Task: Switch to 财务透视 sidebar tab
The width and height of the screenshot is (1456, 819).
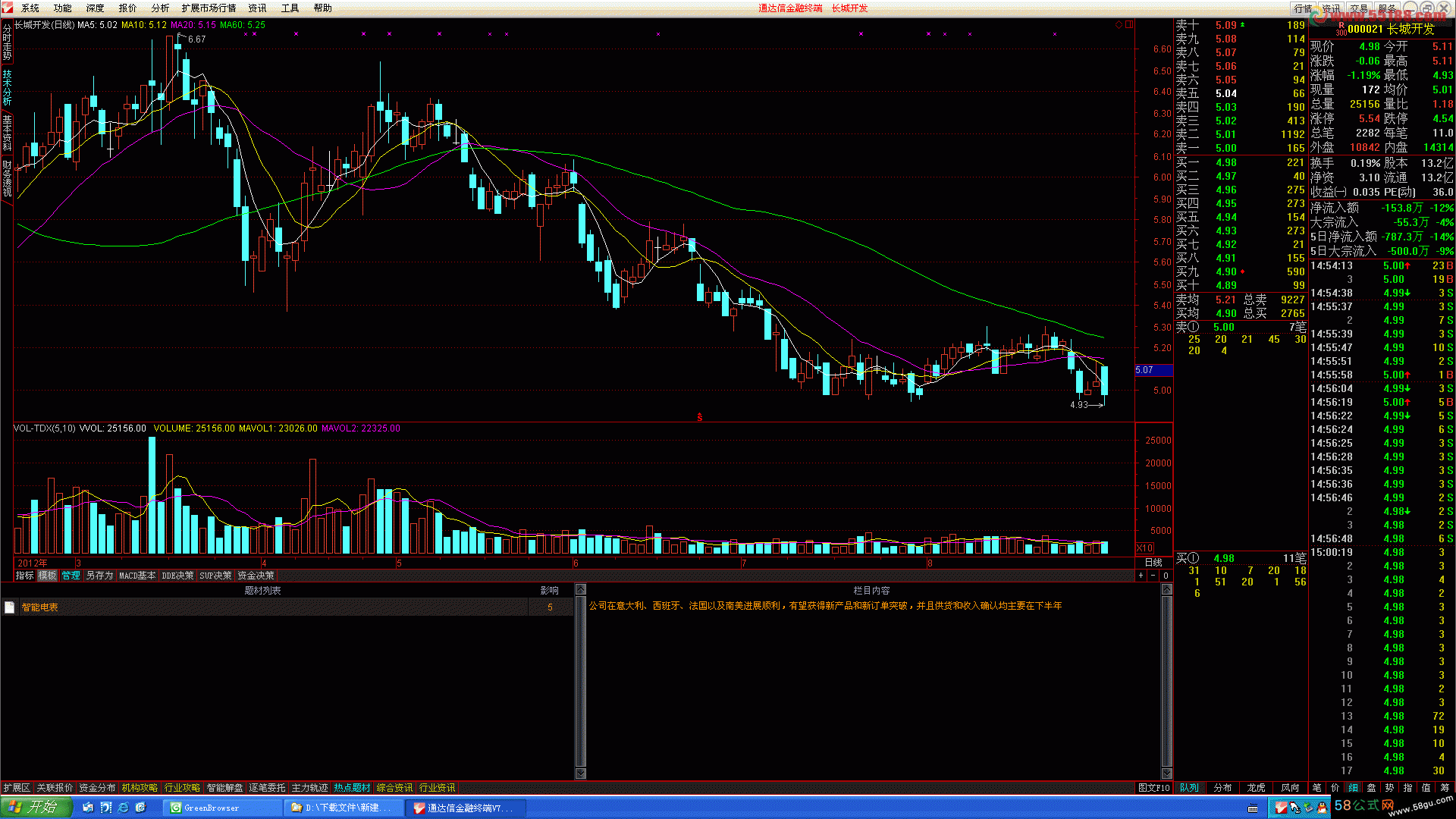Action: 7,178
